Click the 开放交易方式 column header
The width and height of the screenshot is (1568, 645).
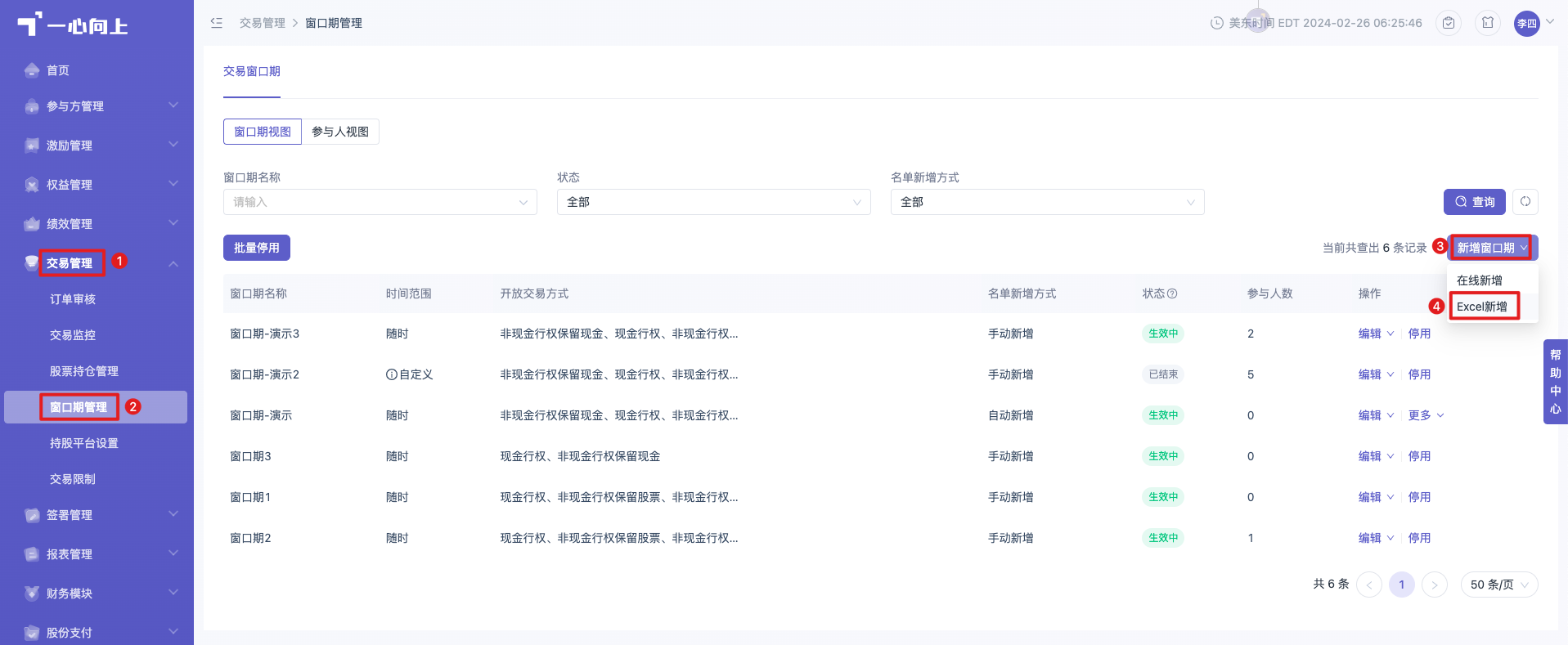tap(535, 293)
